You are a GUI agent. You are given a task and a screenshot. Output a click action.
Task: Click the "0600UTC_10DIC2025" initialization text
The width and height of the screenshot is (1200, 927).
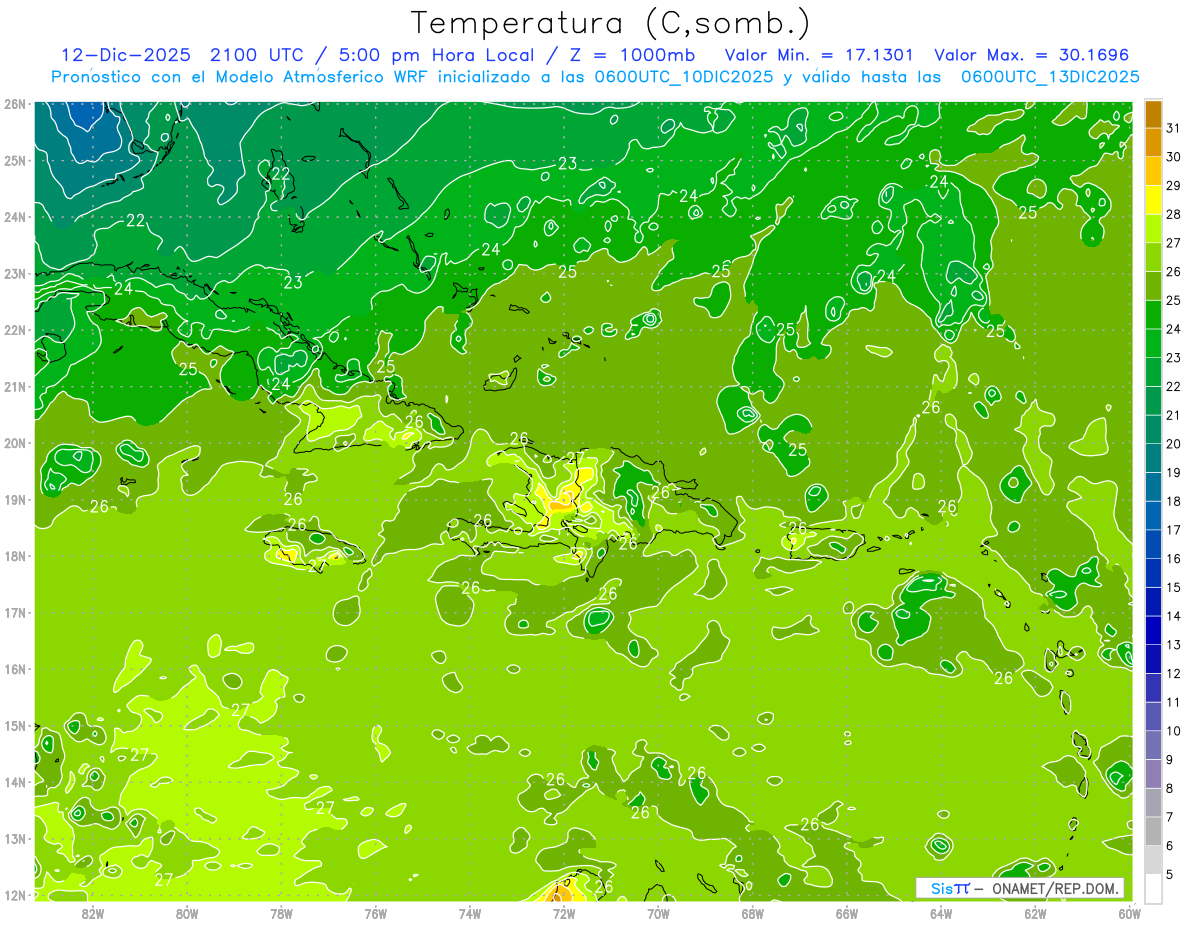[684, 77]
